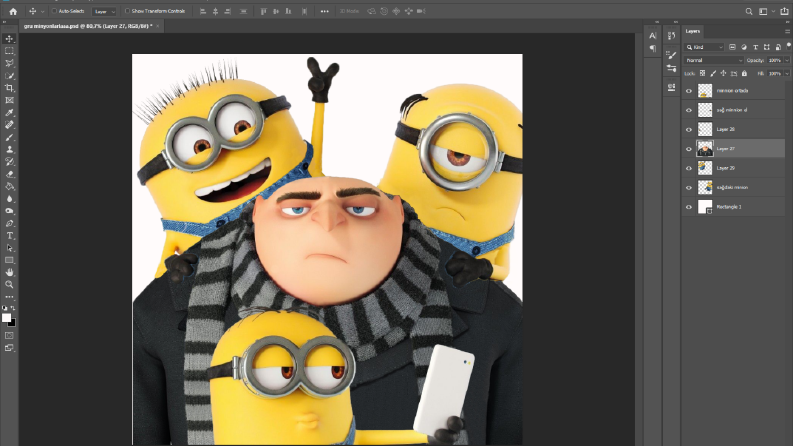This screenshot has width=793, height=446.
Task: Select the Path Selection tool
Action: pyautogui.click(x=9, y=248)
